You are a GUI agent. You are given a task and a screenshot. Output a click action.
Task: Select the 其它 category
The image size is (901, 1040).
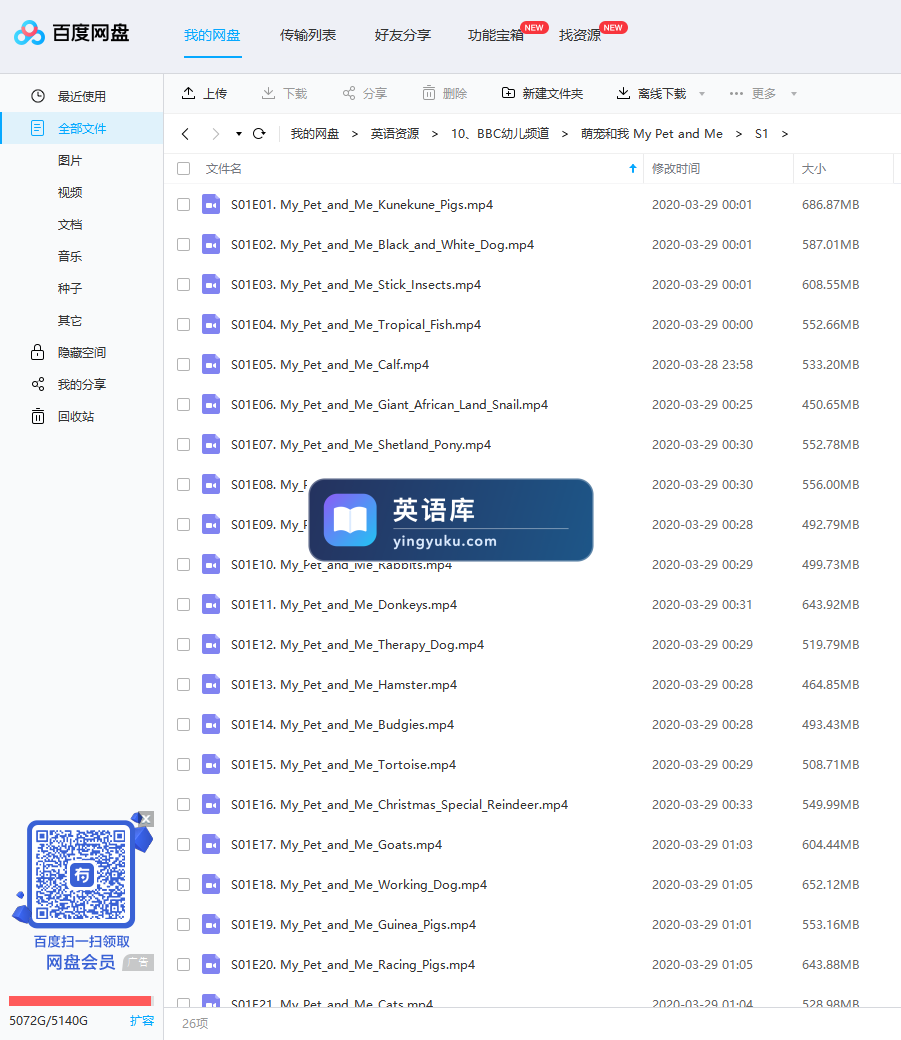coord(70,320)
